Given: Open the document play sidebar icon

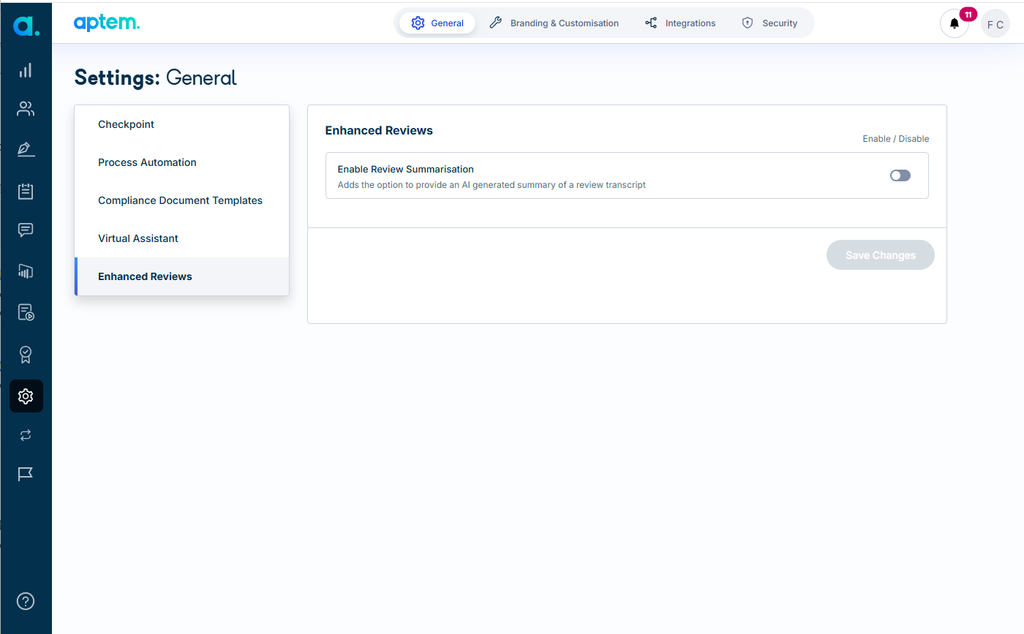Looking at the screenshot, I should [x=25, y=313].
